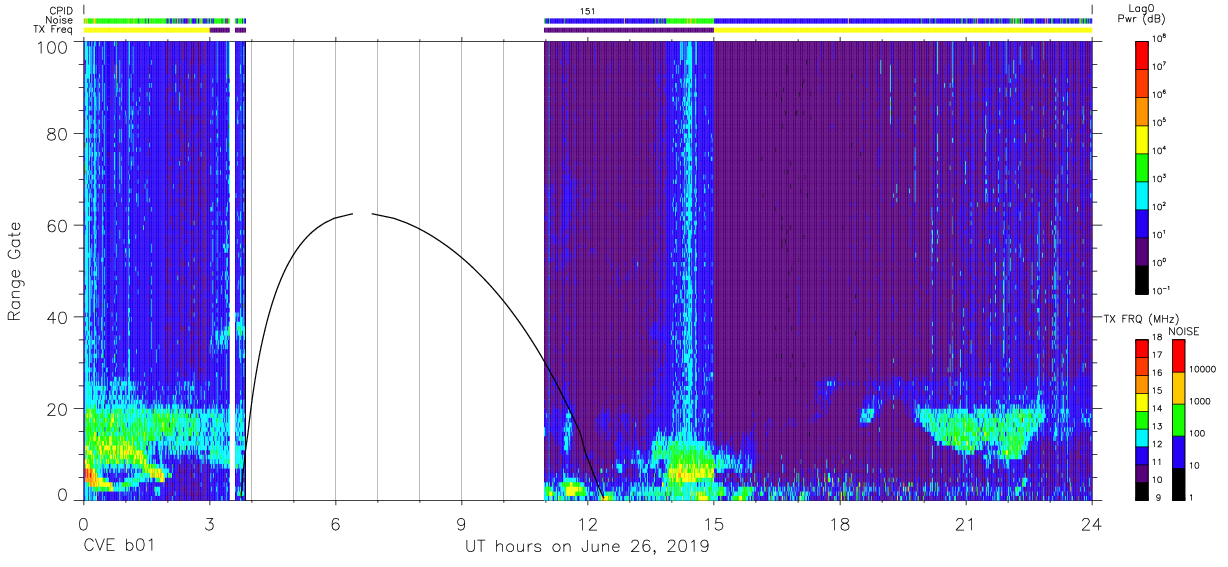The image size is (1228, 567).
Task: Click the black terminator curve peak near hour 6
Action: 352,214
